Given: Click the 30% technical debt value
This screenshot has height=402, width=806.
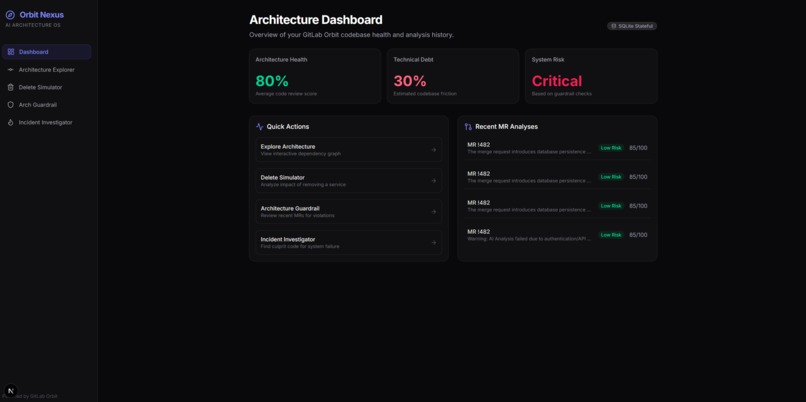Looking at the screenshot, I should point(410,81).
